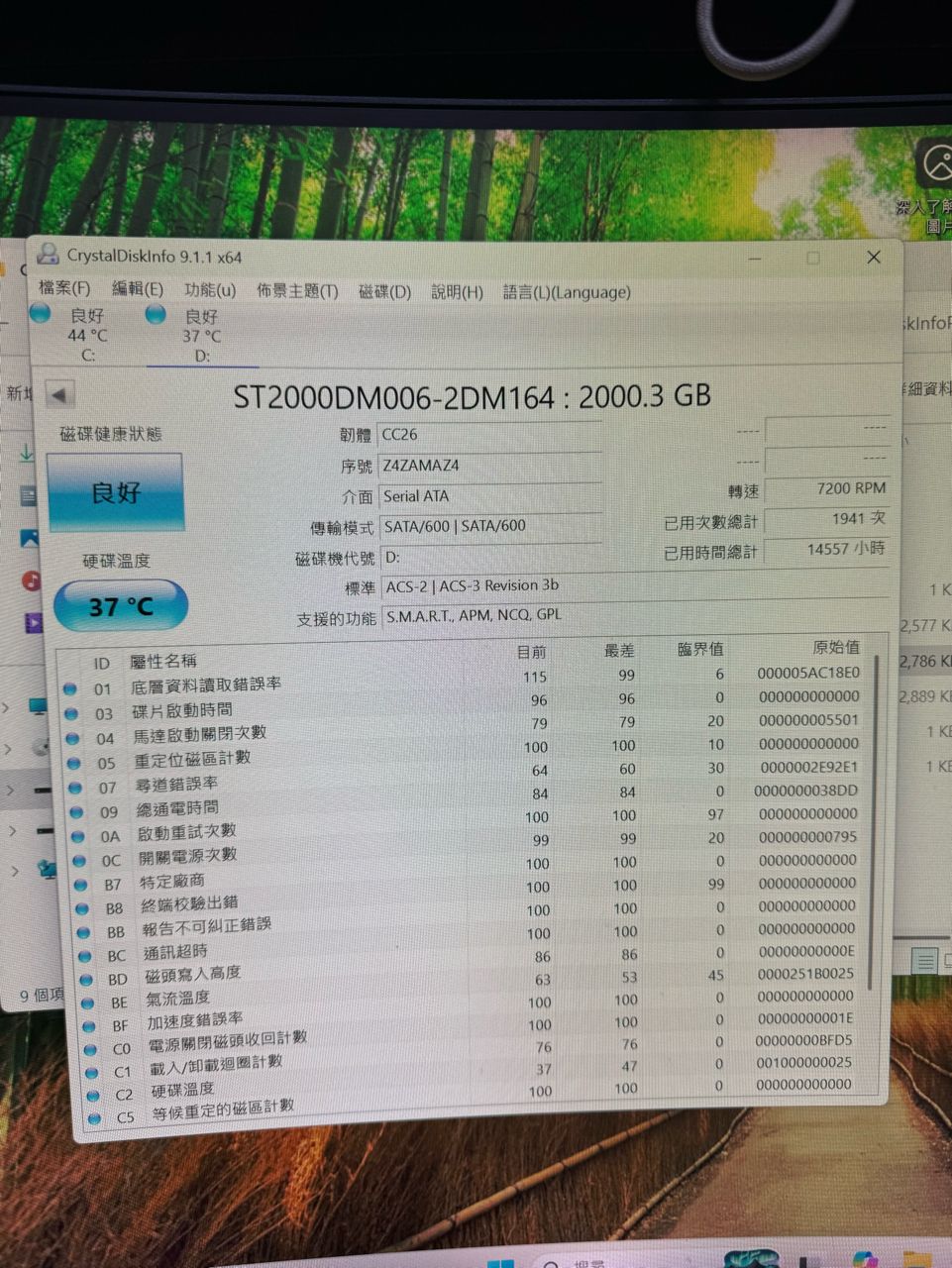Click the status circle for C1 載入/卸載迴圈計數
Image resolution: width=952 pixels, height=1268 pixels.
[x=92, y=1073]
